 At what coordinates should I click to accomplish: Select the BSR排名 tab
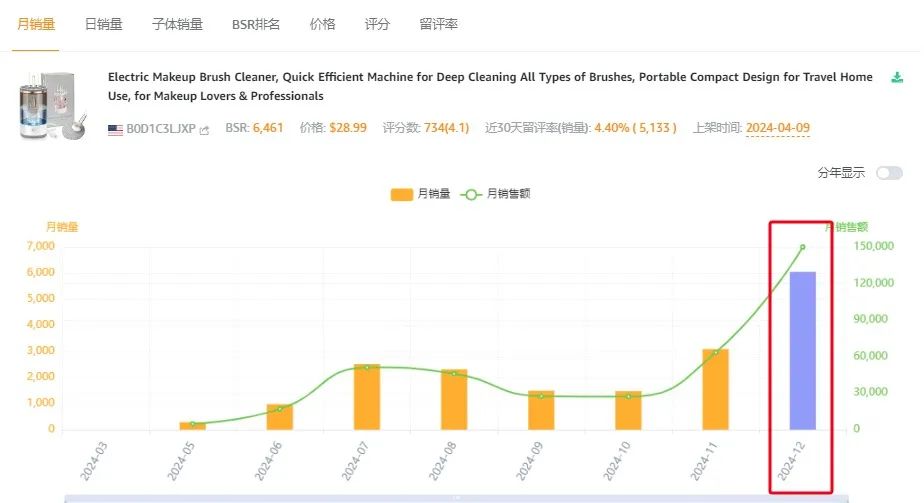[x=256, y=24]
